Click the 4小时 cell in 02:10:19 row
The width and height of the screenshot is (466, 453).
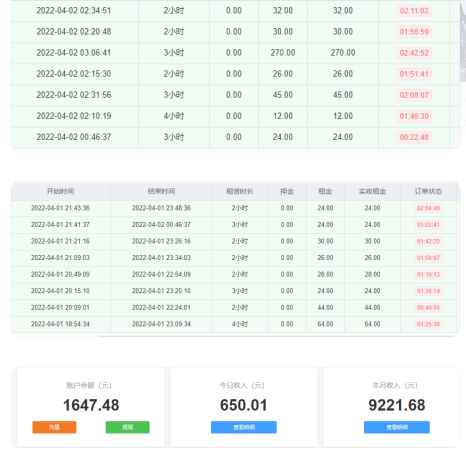[x=173, y=116]
